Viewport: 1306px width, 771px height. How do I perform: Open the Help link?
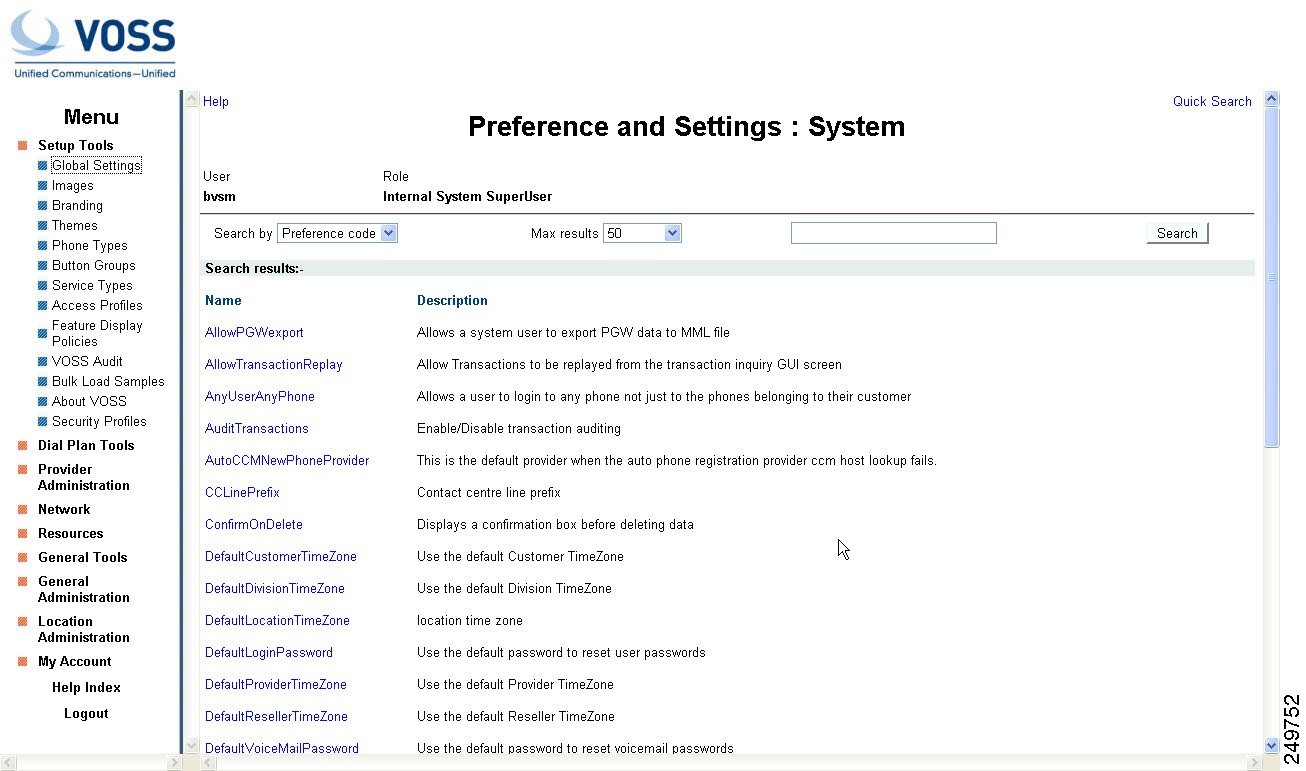[216, 101]
